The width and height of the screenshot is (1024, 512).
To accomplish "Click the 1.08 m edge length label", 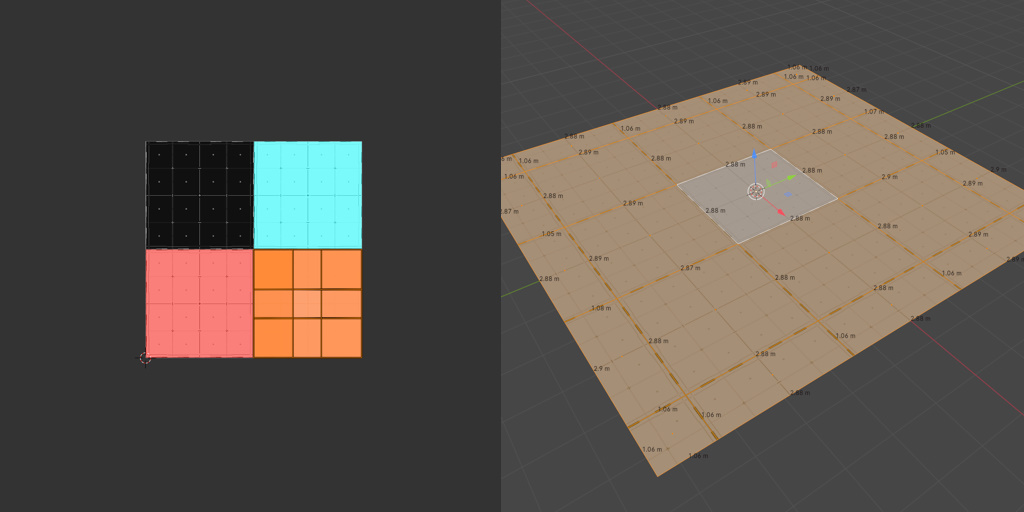I will coord(601,308).
